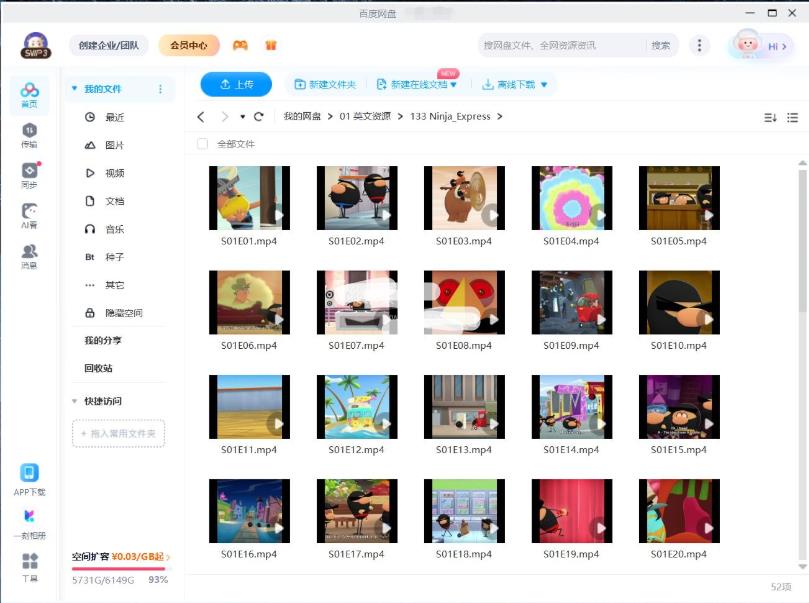Open the Messages (消息) sidebar icon

tap(29, 256)
